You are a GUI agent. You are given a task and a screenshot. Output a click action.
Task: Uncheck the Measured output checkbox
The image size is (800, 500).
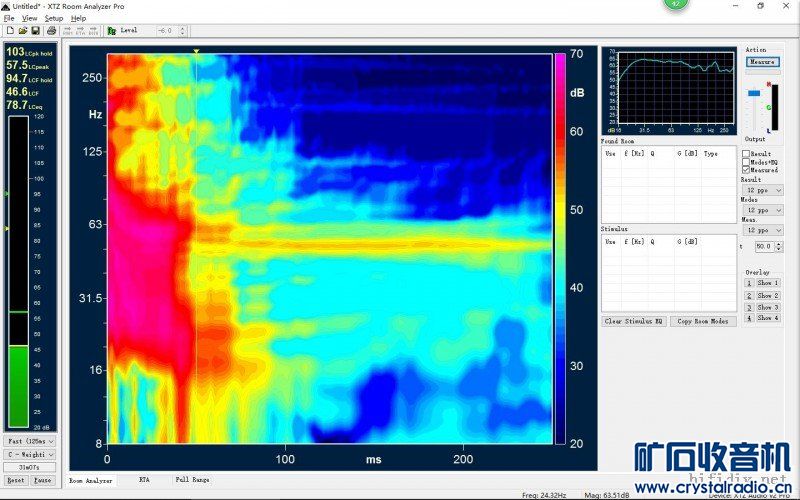(745, 170)
